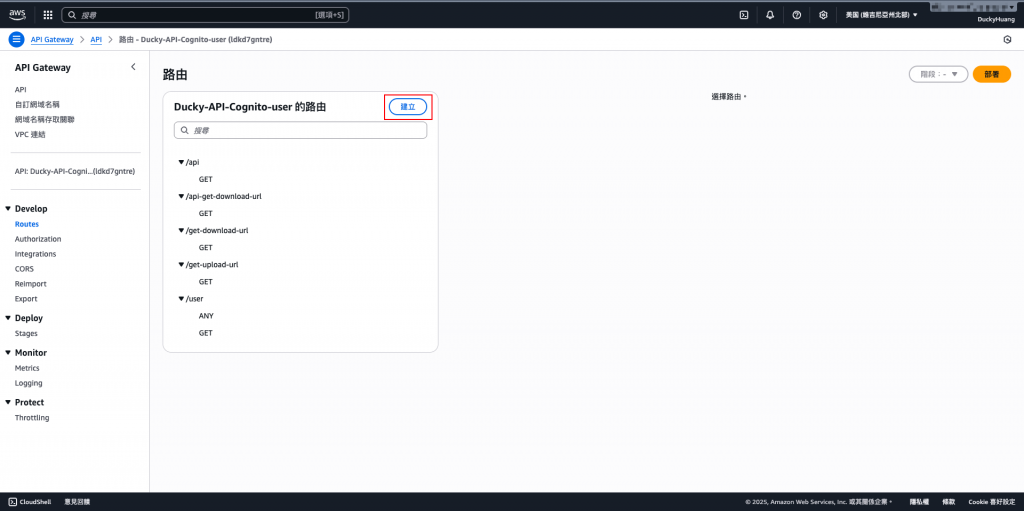Click the 建立 create route button

coord(408,107)
